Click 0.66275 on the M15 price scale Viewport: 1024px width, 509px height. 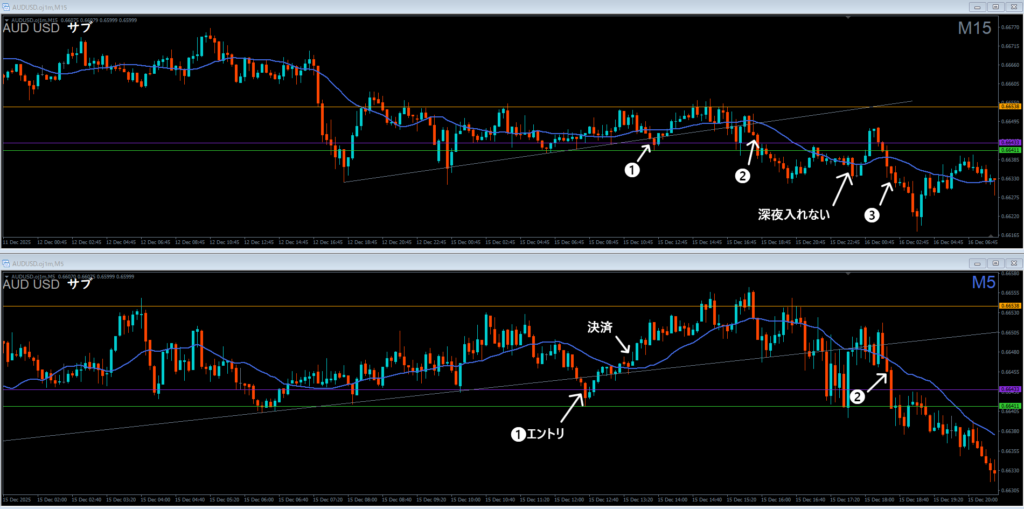pos(1012,197)
